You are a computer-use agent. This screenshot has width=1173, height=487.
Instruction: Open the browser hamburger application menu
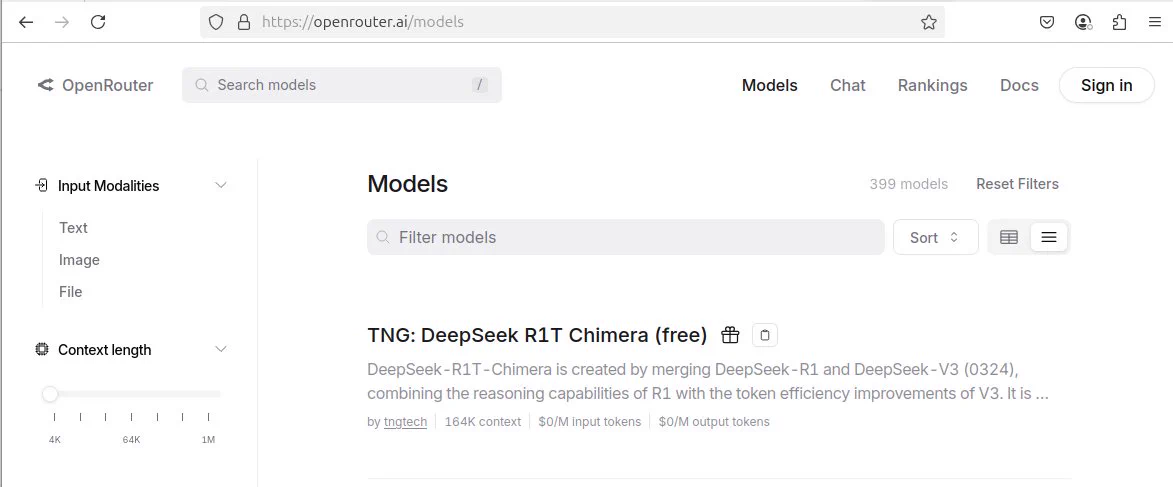(1154, 22)
